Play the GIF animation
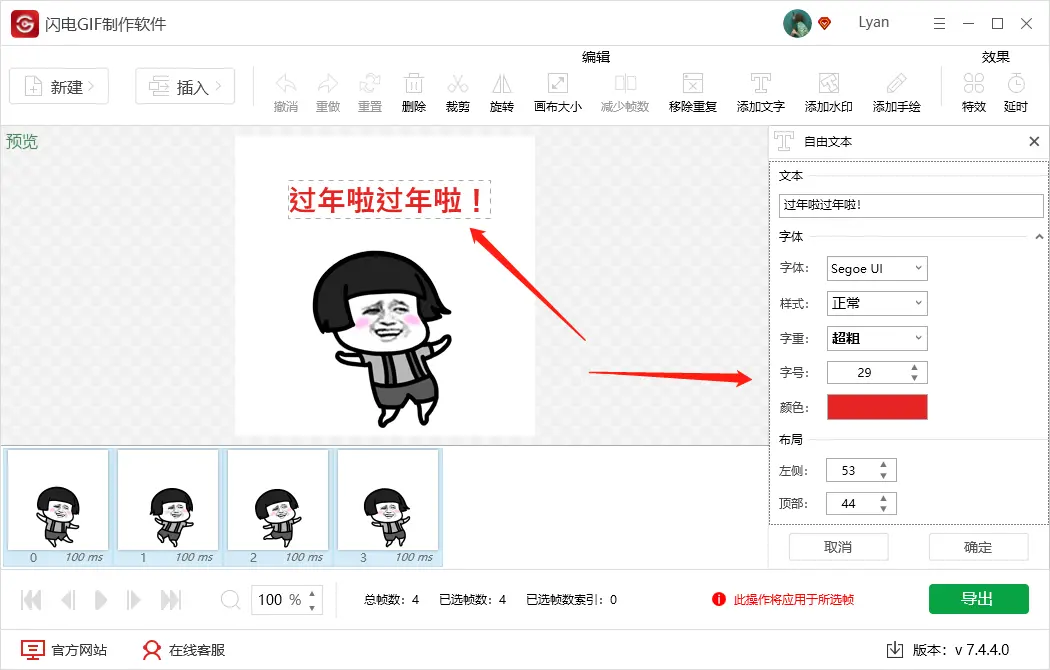Screen dimensions: 1050x670 pyautogui.click(x=100, y=600)
